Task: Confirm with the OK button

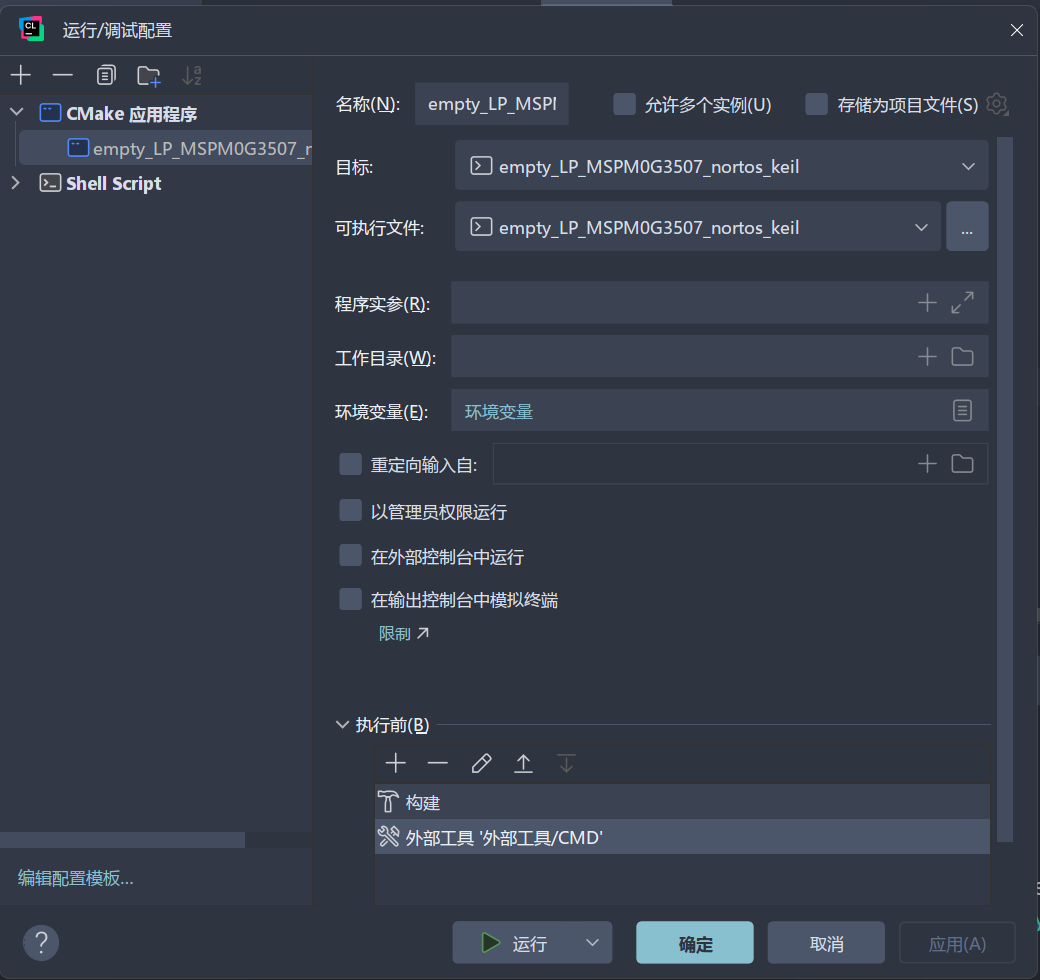Action: coord(694,942)
